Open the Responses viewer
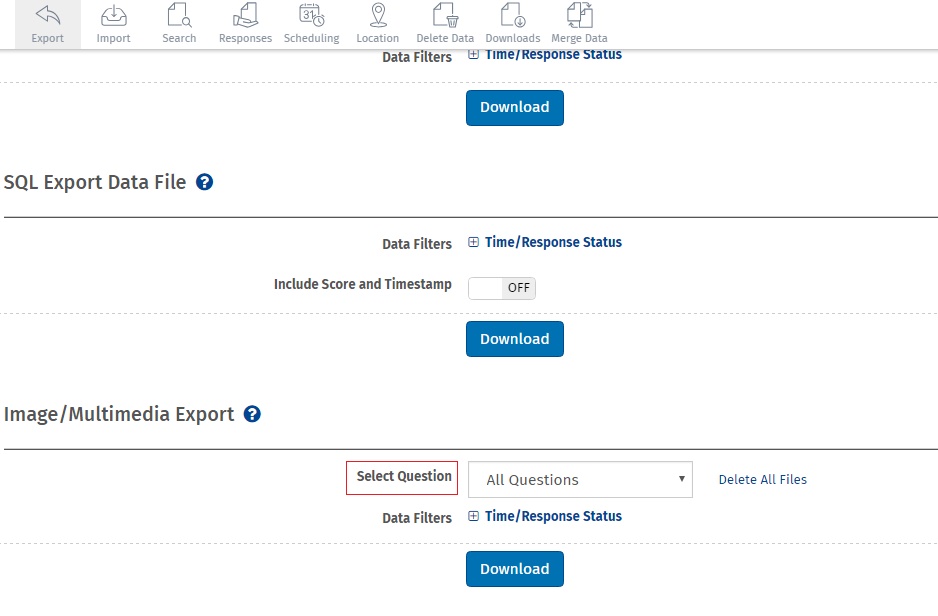The image size is (938, 616). pos(245,24)
